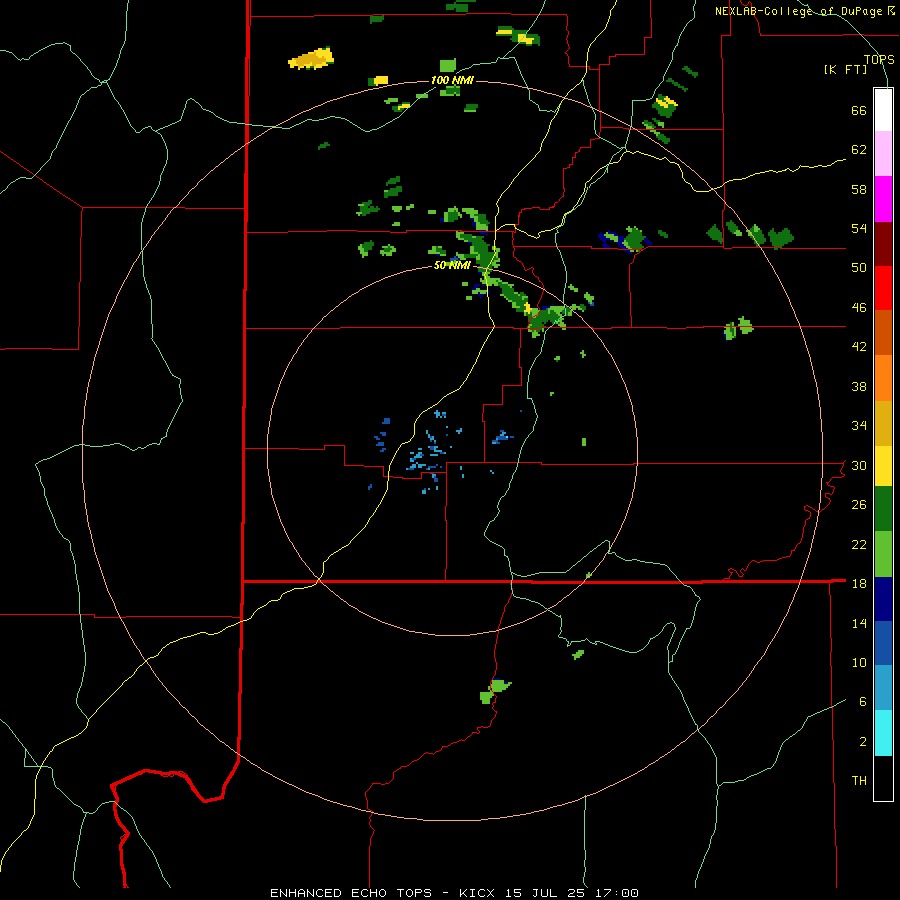900x900 pixels.
Task: Click the 42 legend value
Action: tap(859, 347)
